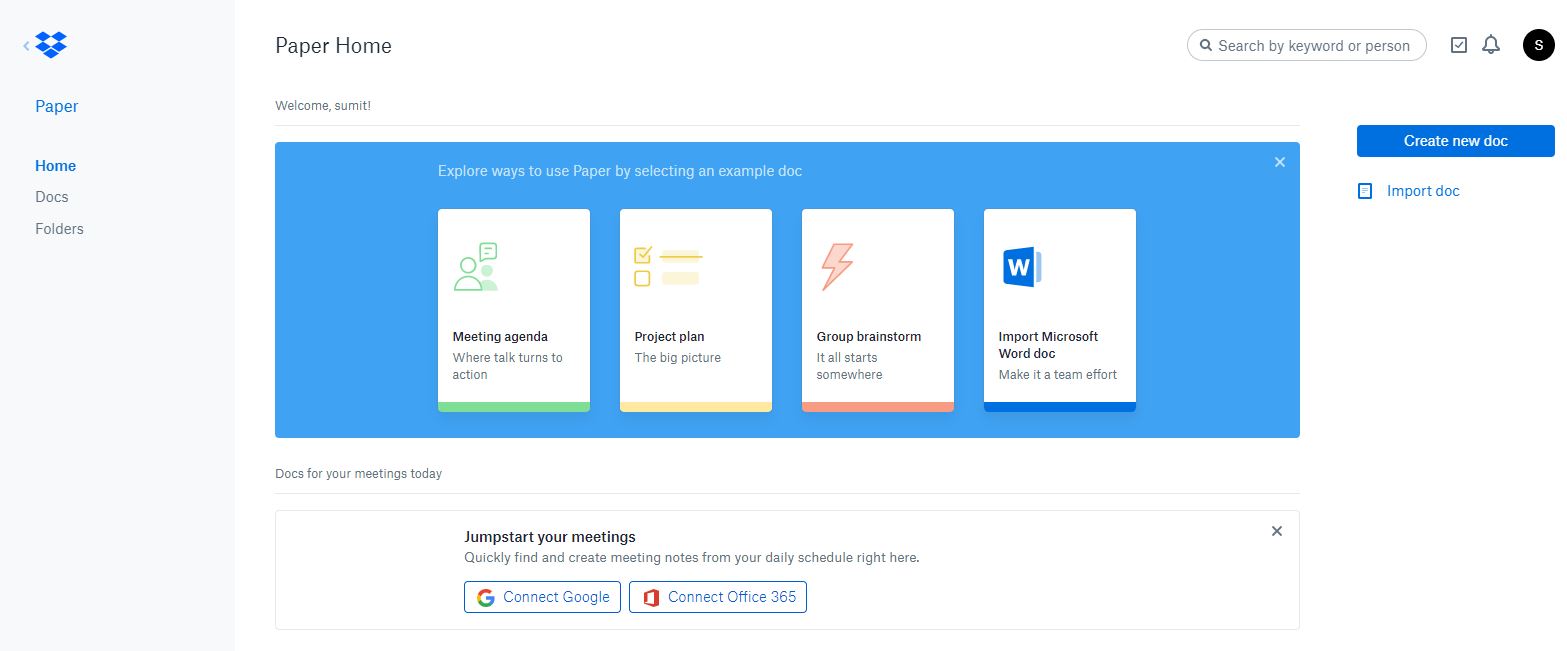Close the blue example docs banner
Viewport: 1567px width, 651px height.
[x=1280, y=162]
